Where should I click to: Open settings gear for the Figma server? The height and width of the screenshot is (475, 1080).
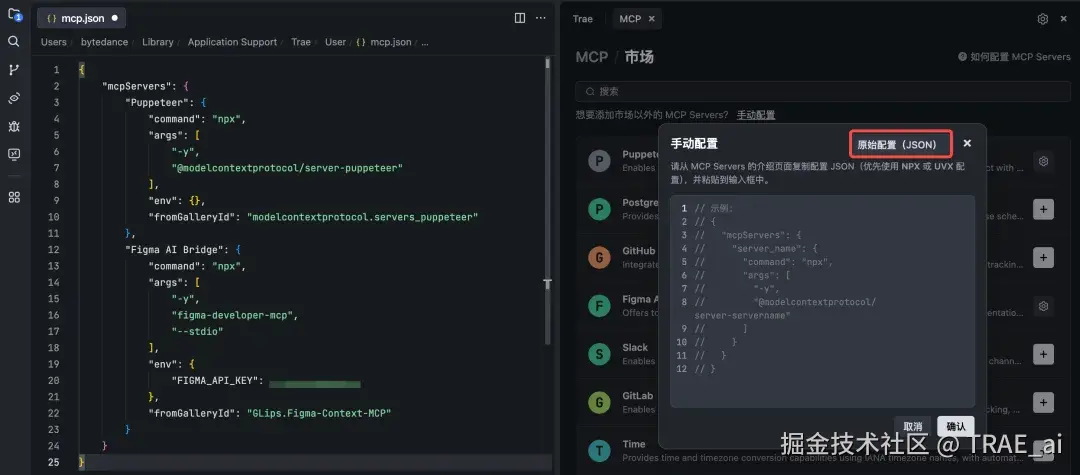click(1043, 306)
